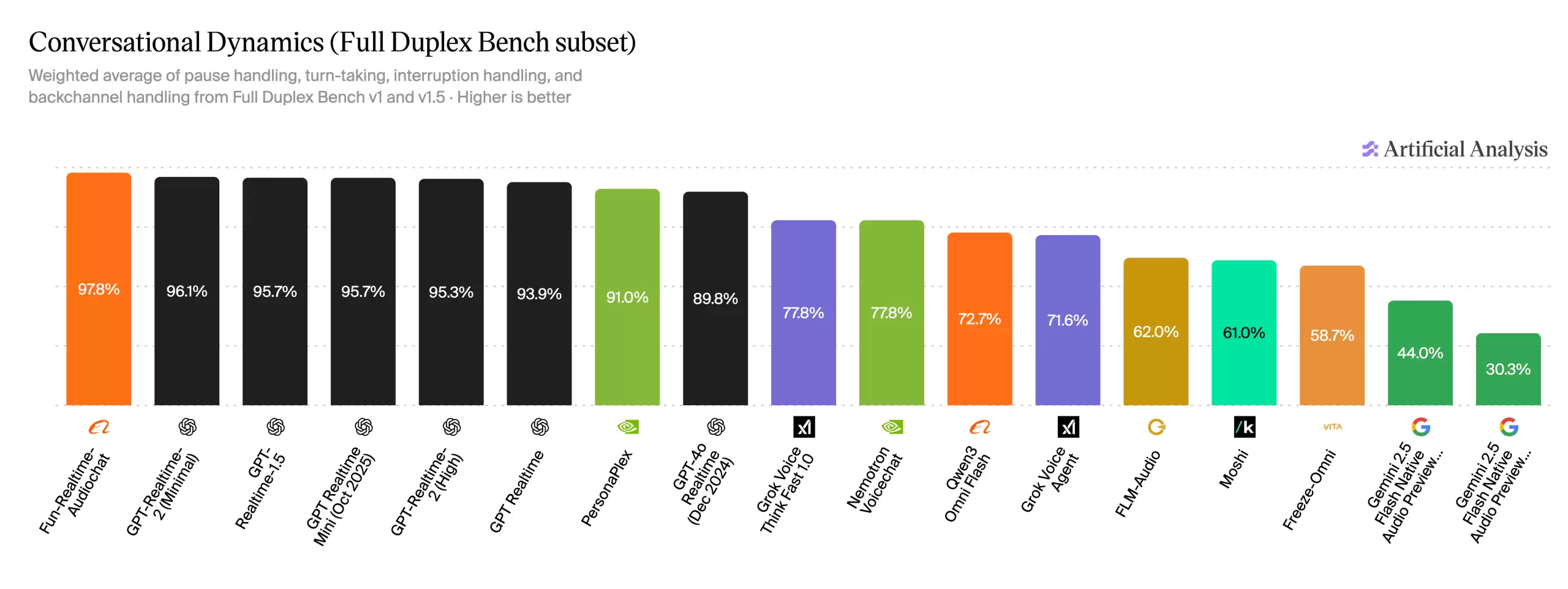Select the purple 71.6% Grok Voice Agent bar
Viewport: 1568px width, 589px height.
coord(1068,320)
